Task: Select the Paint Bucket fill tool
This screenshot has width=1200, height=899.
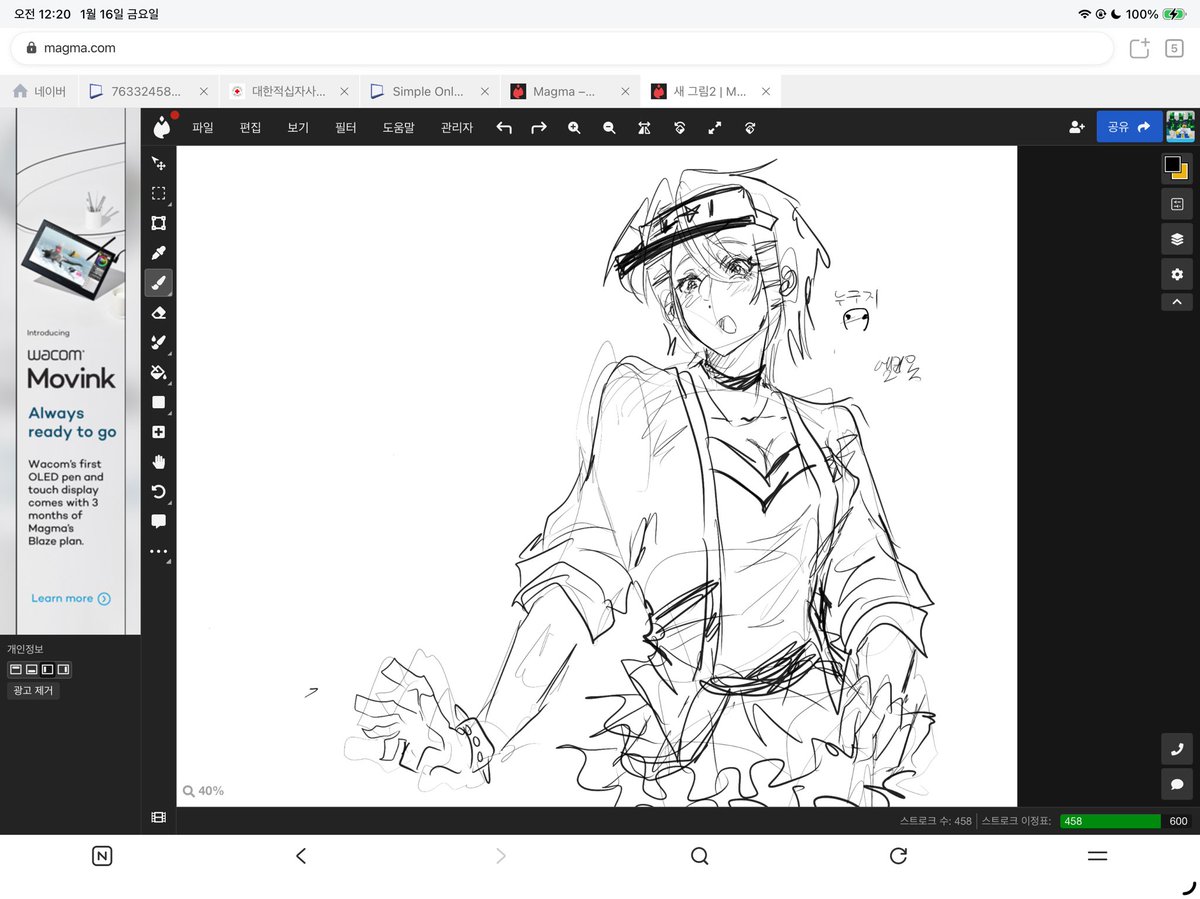Action: (158, 373)
